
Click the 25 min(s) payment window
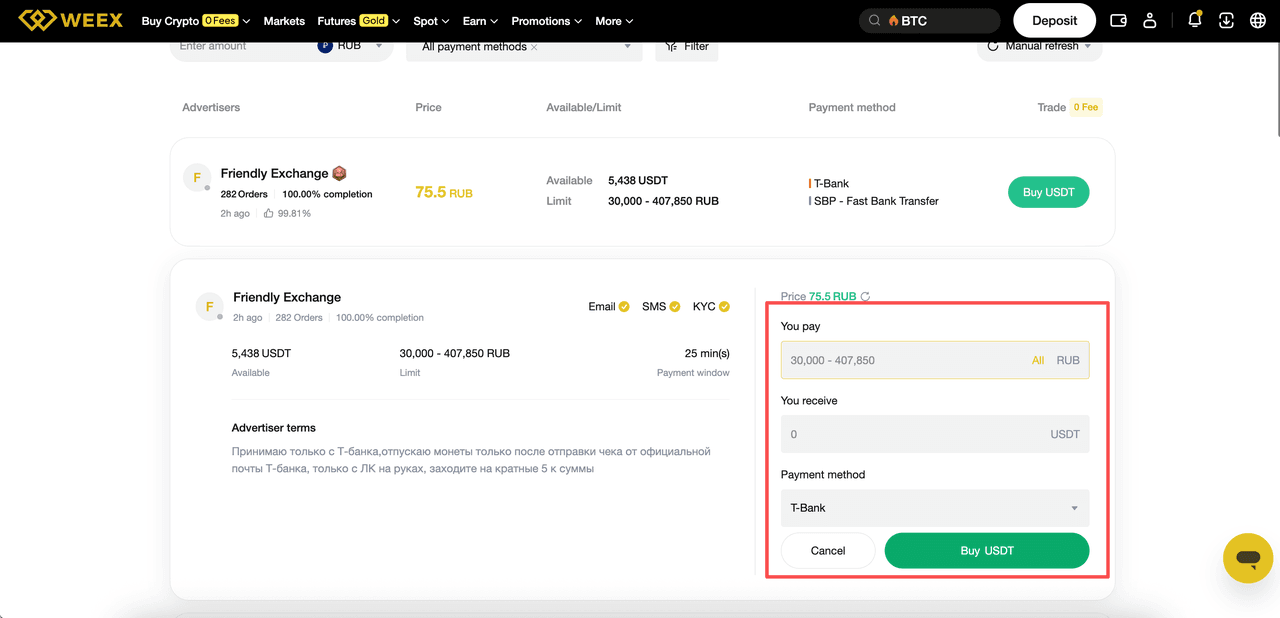click(x=707, y=353)
